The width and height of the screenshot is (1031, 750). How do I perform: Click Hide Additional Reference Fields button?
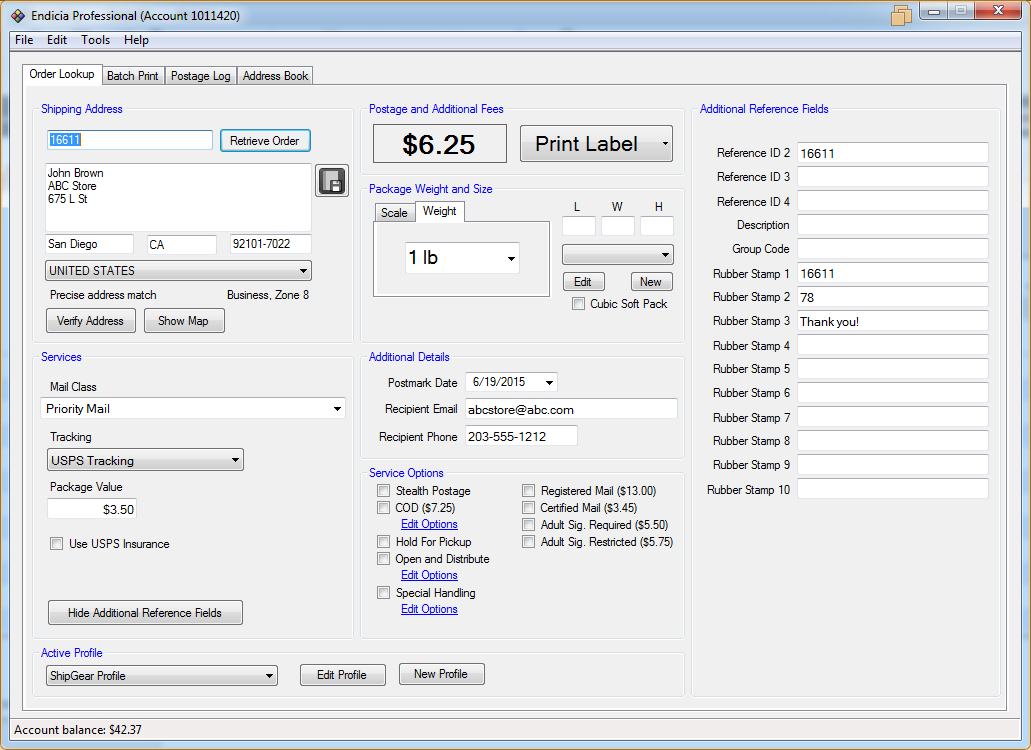pos(145,613)
